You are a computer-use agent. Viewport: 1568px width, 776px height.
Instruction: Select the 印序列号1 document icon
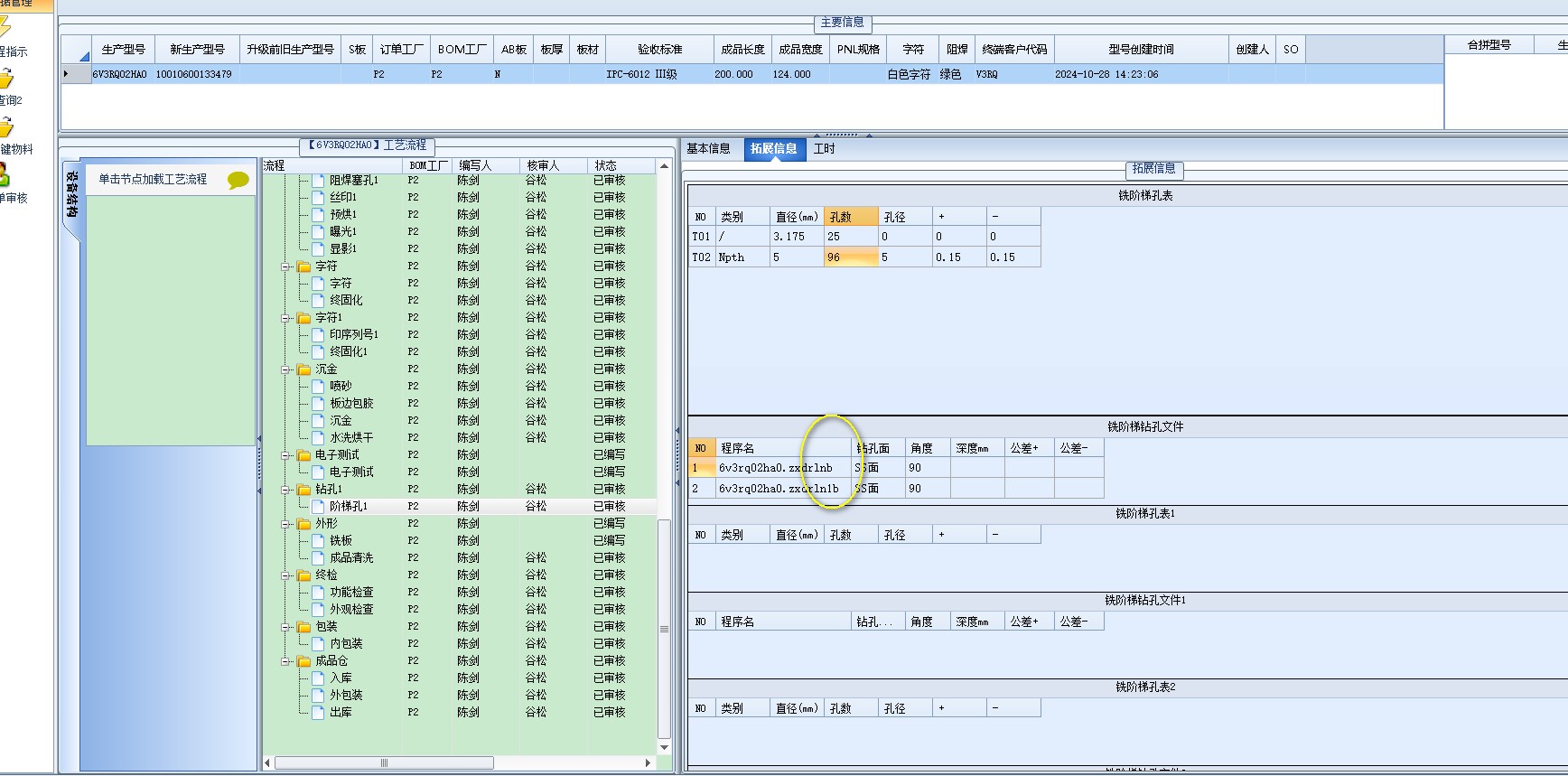318,334
